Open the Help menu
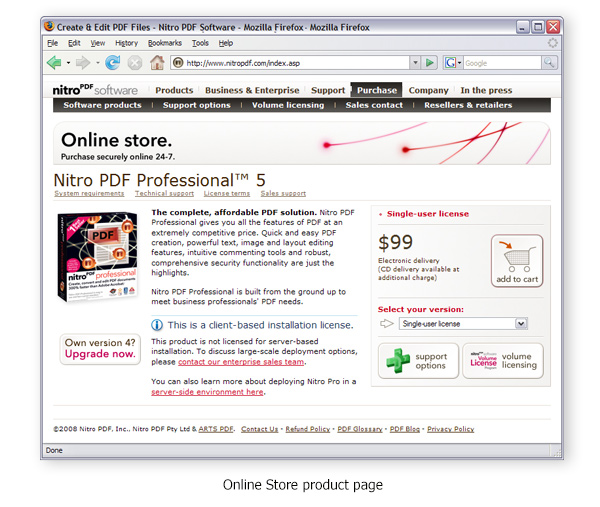The height and width of the screenshot is (507, 600). pyautogui.click(x=226, y=43)
